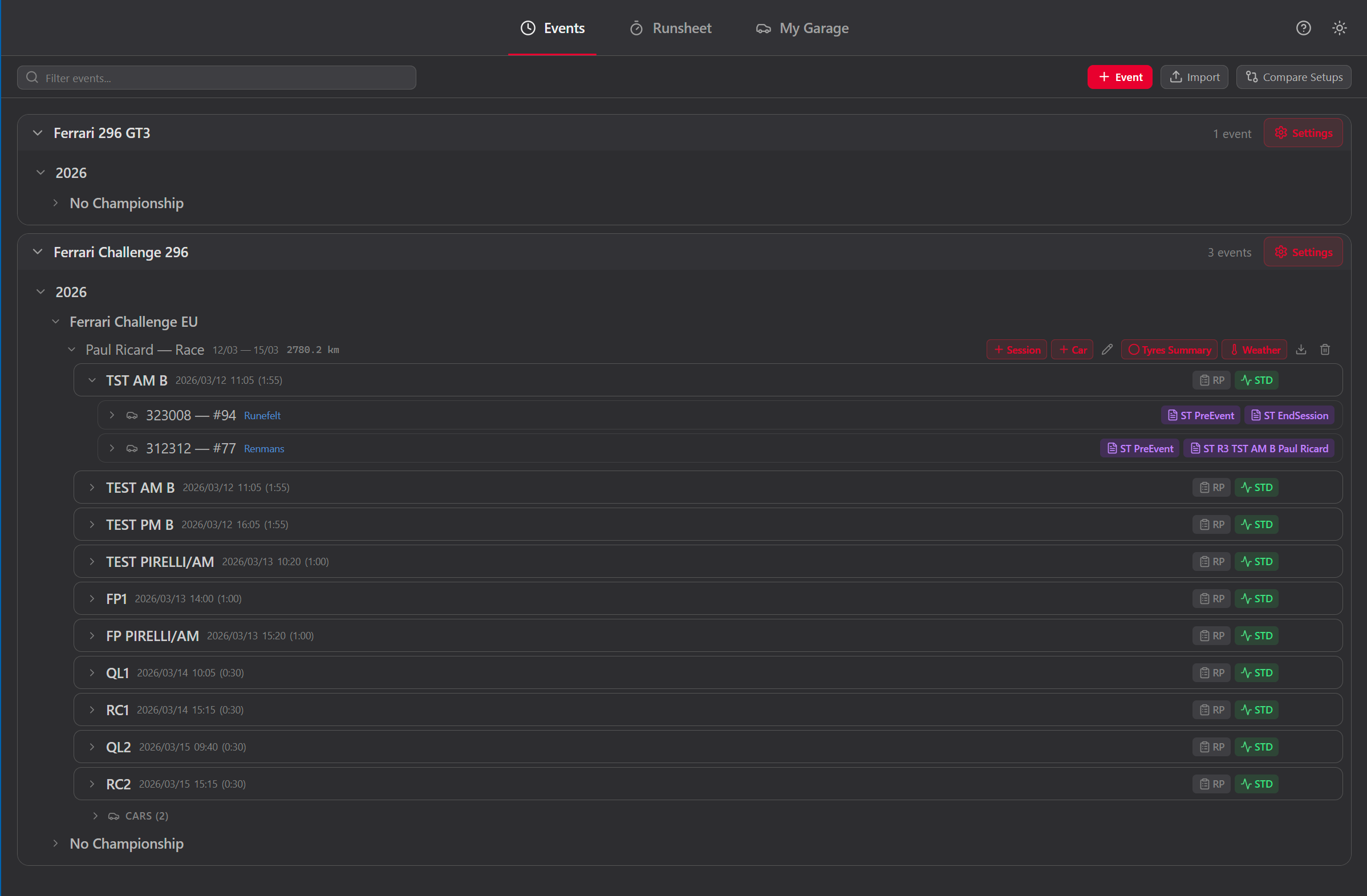
Task: Open help with the question mark icon
Action: [1303, 27]
